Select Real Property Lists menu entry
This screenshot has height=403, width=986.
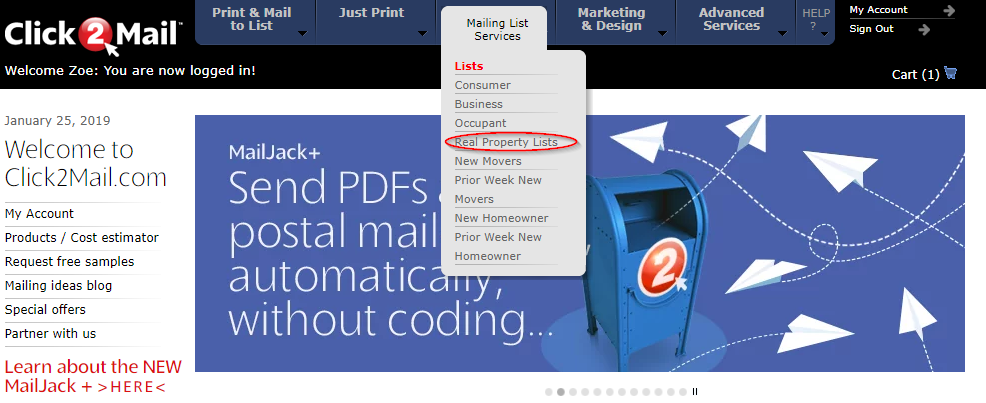506,142
